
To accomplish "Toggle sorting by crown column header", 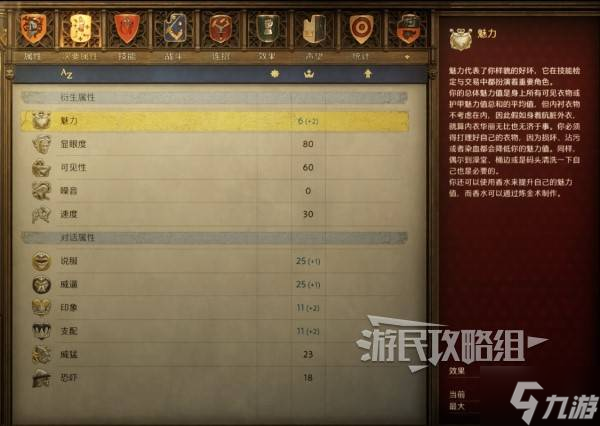I will coord(309,74).
